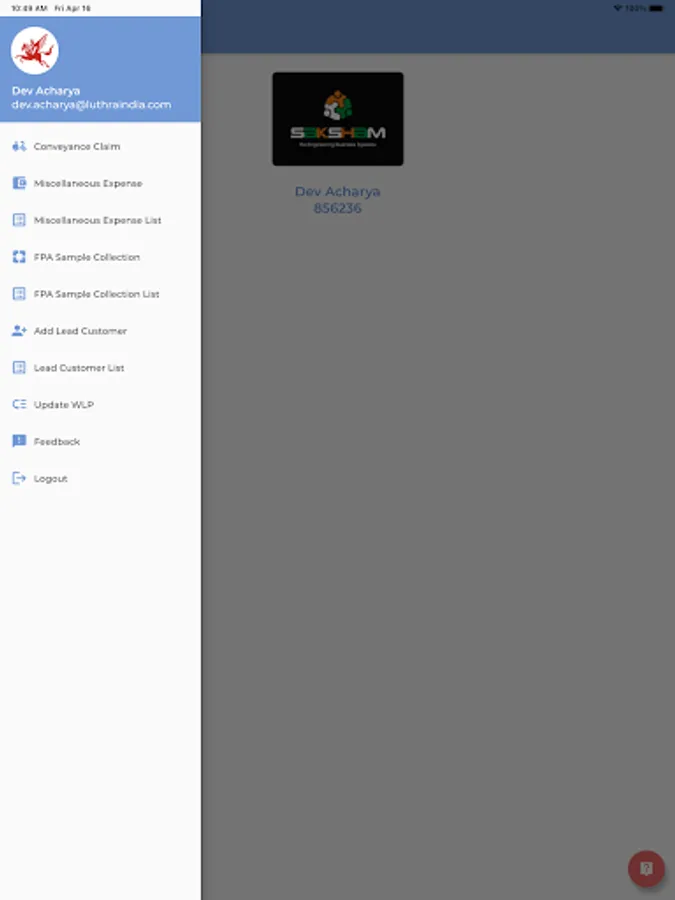The image size is (675, 900).
Task: Click the Conveyance Claim icon
Action: pos(19,146)
